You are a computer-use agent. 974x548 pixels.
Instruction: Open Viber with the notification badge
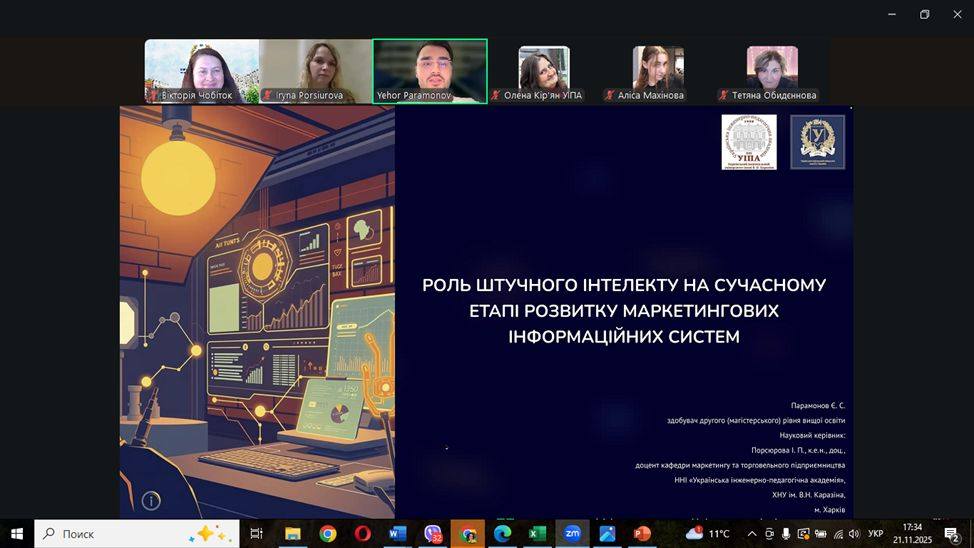click(x=432, y=534)
